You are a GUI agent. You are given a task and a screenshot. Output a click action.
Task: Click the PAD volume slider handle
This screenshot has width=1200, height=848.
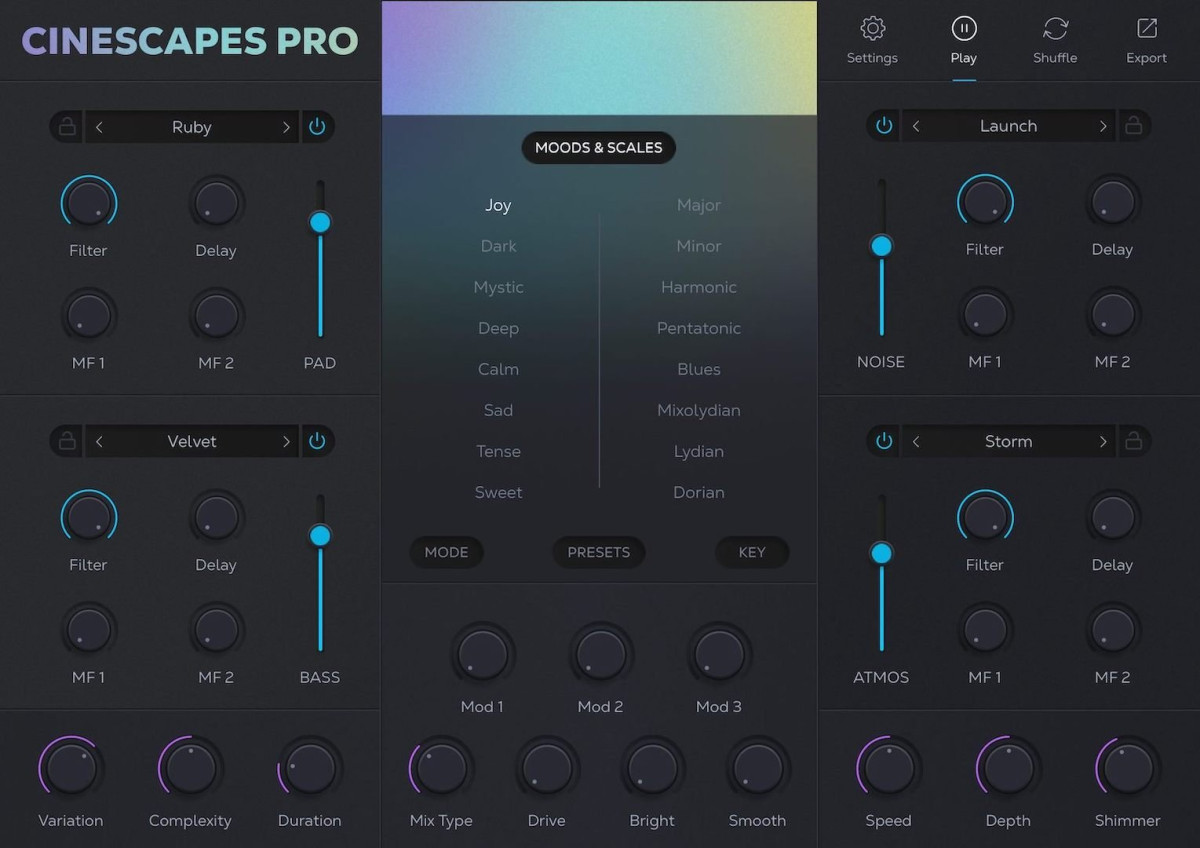tap(320, 222)
